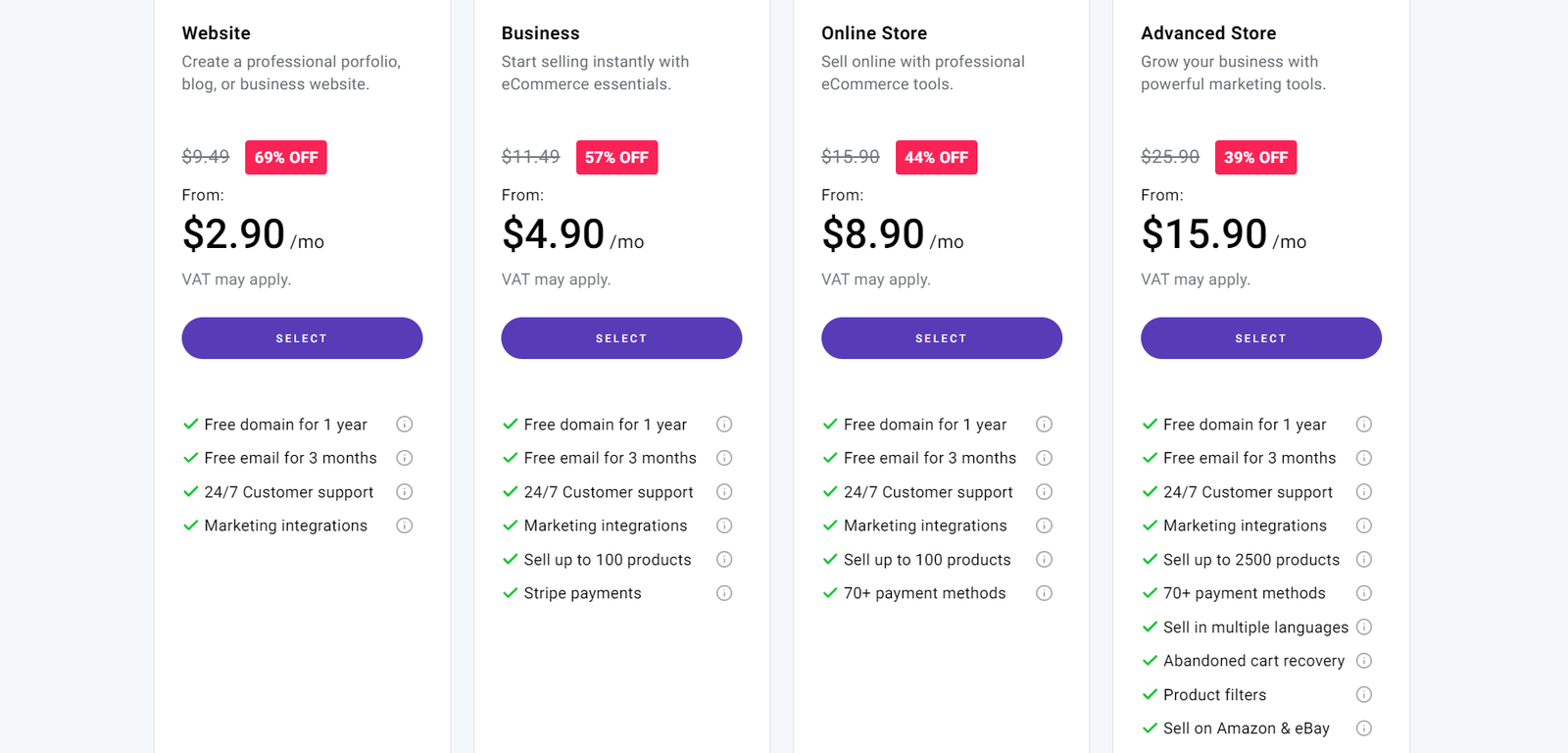Viewport: 1568px width, 753px height.
Task: Open info for Website plan 24/7 Customer support
Action: tap(404, 492)
